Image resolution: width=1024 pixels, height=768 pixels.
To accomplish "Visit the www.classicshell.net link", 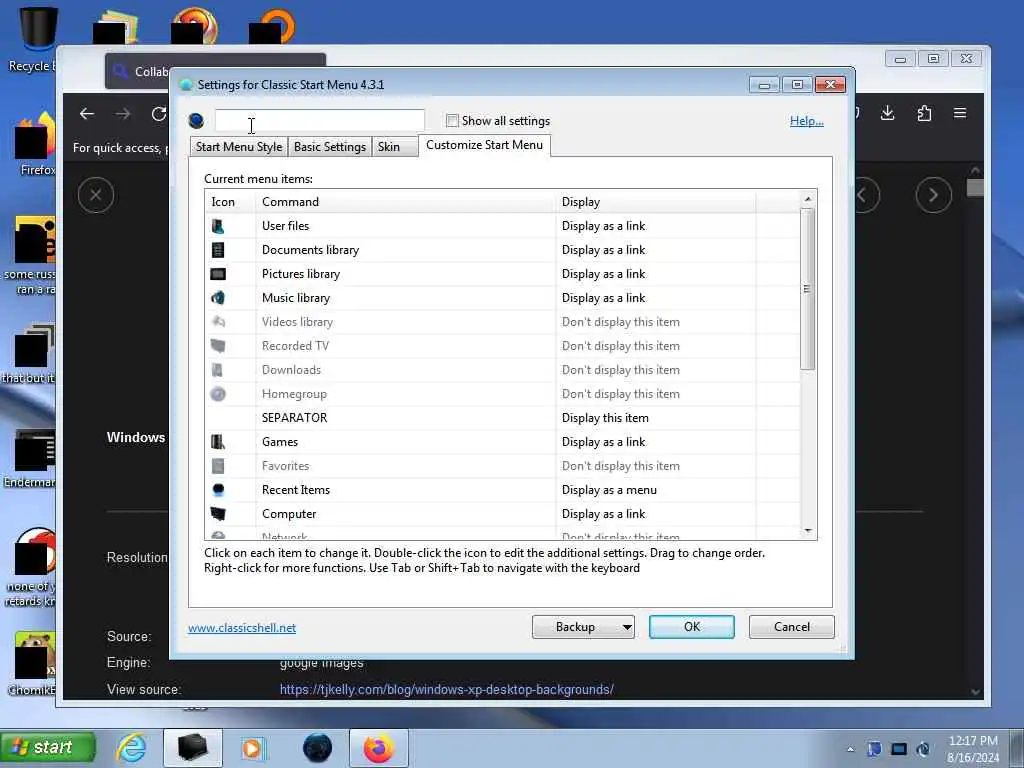I will pos(242,628).
